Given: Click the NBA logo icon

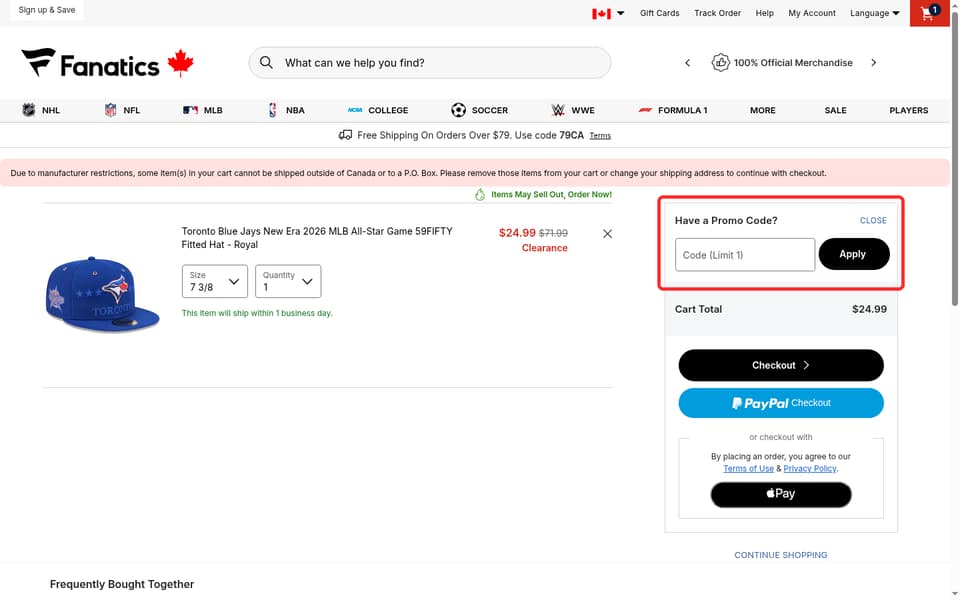Looking at the screenshot, I should 272,110.
